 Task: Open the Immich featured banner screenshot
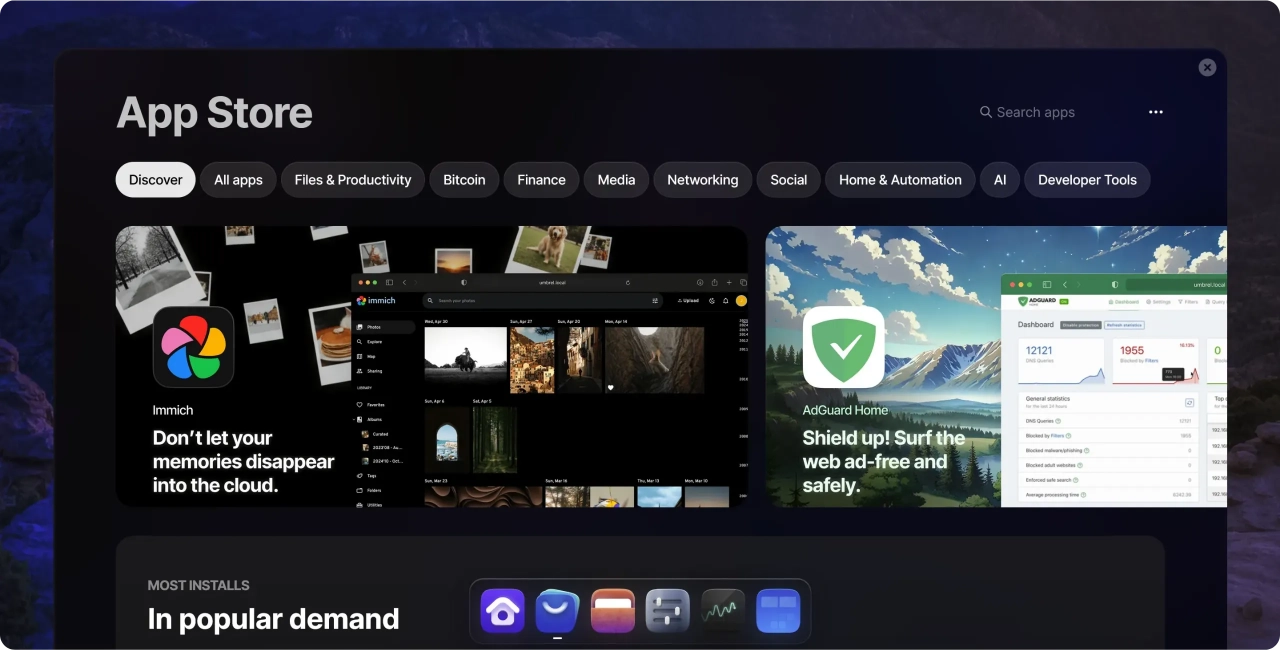click(548, 390)
